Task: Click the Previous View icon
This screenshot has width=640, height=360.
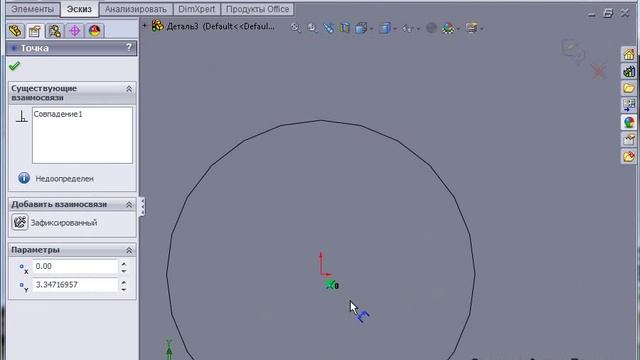Action: point(329,28)
